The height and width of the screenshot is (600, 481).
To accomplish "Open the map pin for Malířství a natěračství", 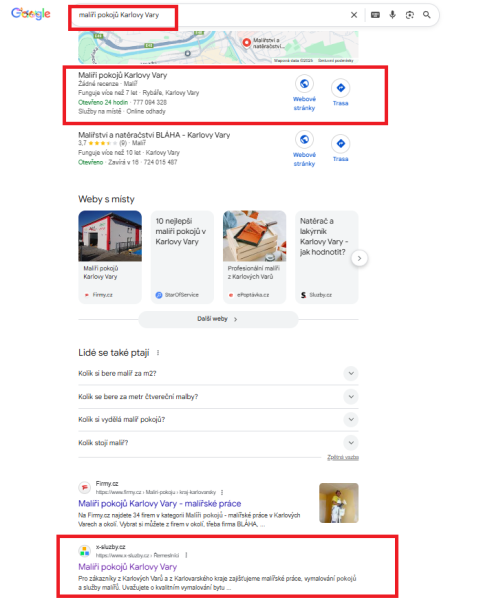I will tap(247, 42).
